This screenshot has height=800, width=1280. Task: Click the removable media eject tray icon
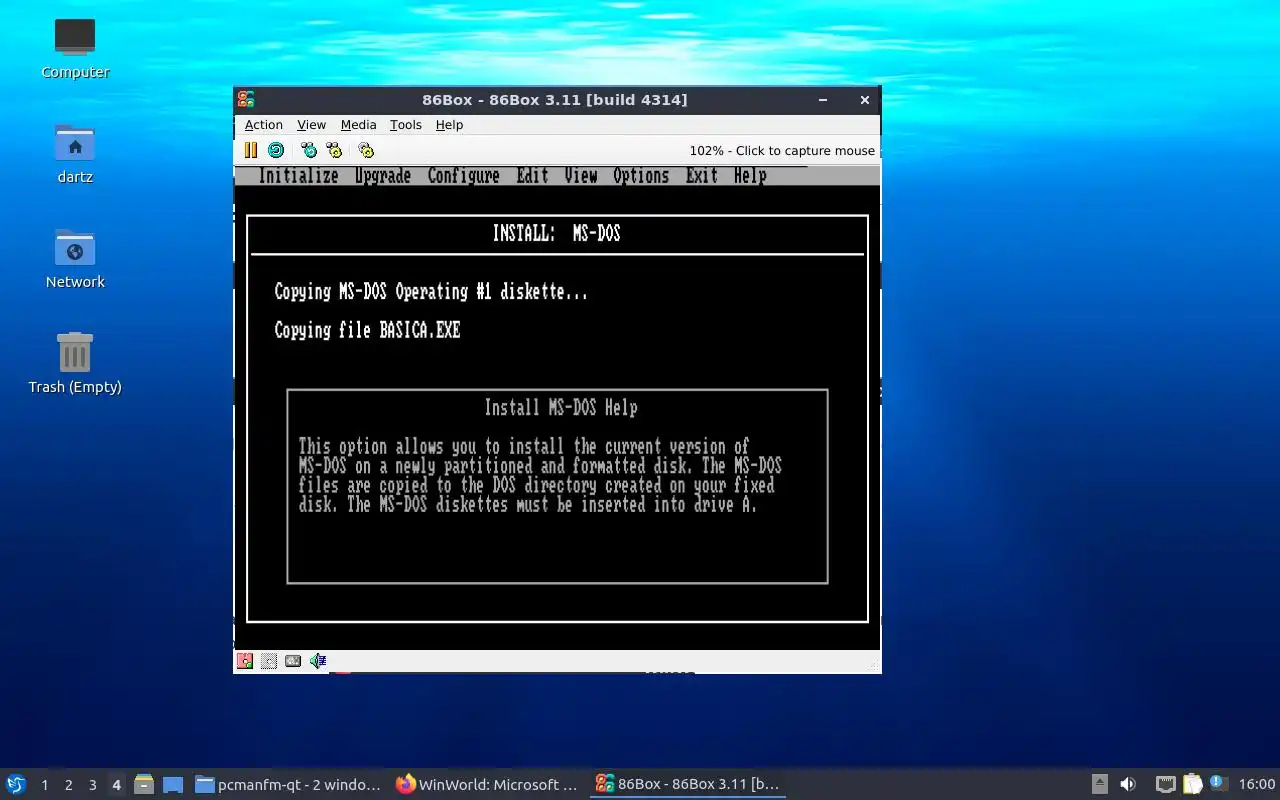1100,784
